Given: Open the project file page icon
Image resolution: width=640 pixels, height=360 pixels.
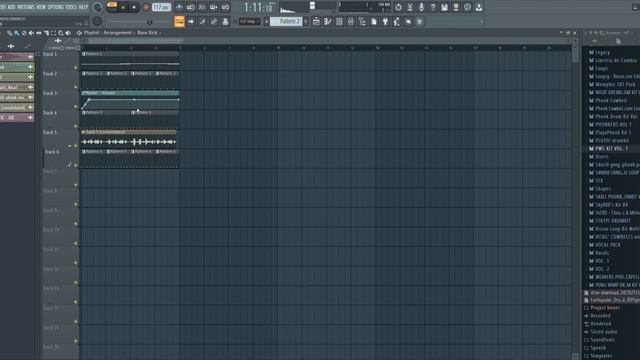Looking at the screenshot, I should 373,22.
